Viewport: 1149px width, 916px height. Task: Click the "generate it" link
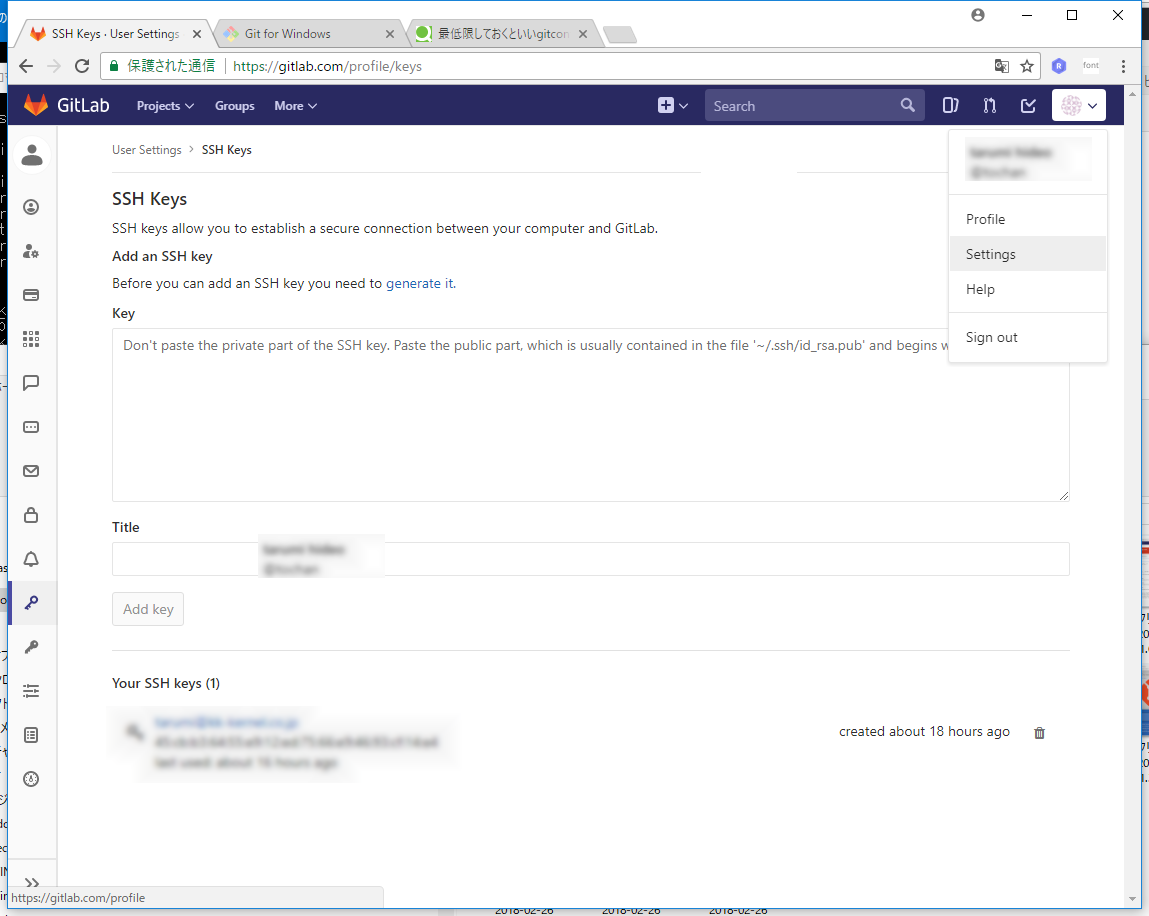(420, 284)
